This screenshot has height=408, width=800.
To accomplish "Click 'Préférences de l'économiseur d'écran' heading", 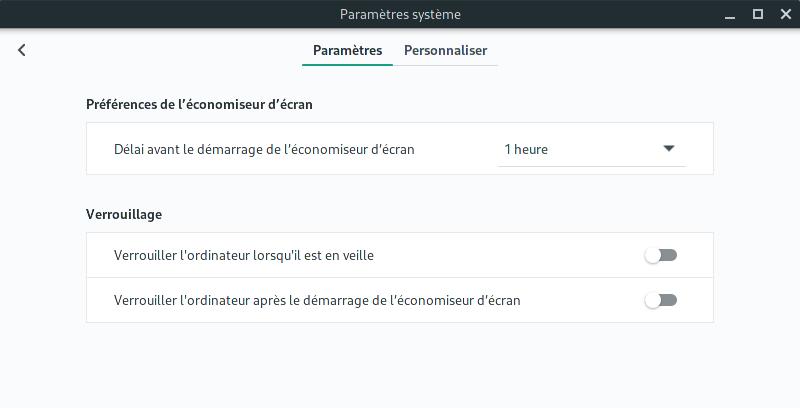I will [199, 105].
